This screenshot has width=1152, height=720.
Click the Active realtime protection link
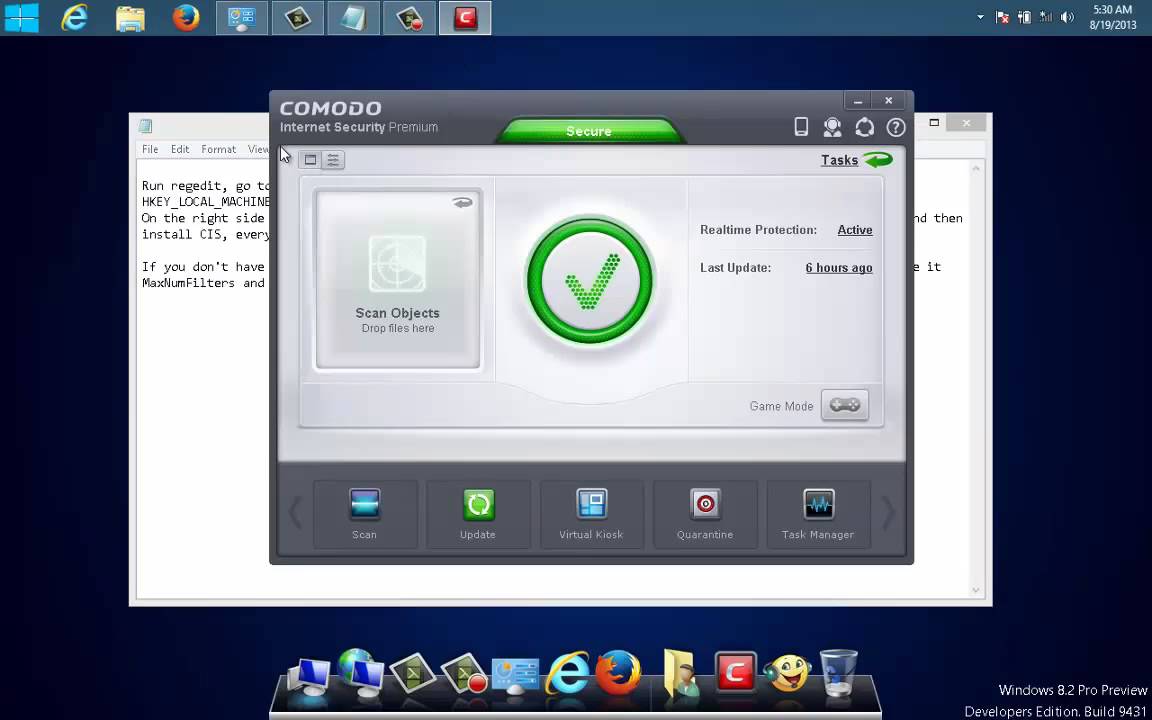click(x=854, y=230)
